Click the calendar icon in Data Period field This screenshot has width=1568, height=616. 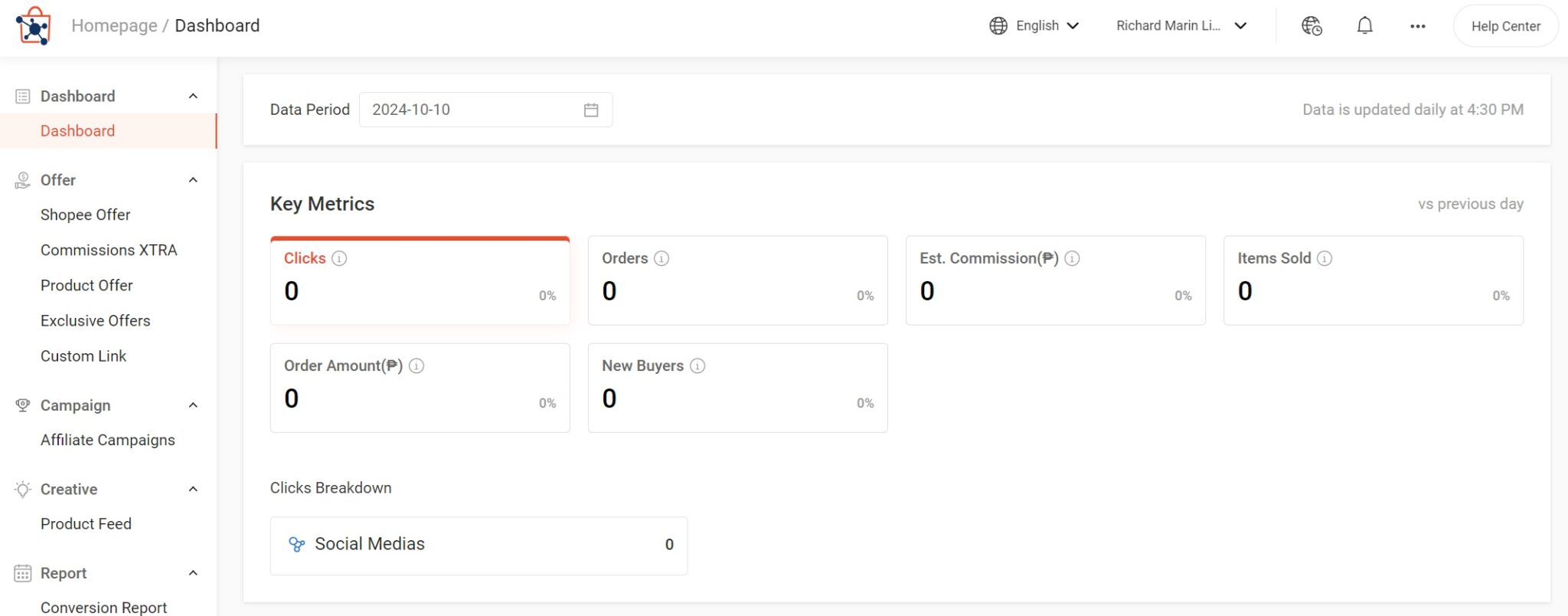click(x=590, y=110)
